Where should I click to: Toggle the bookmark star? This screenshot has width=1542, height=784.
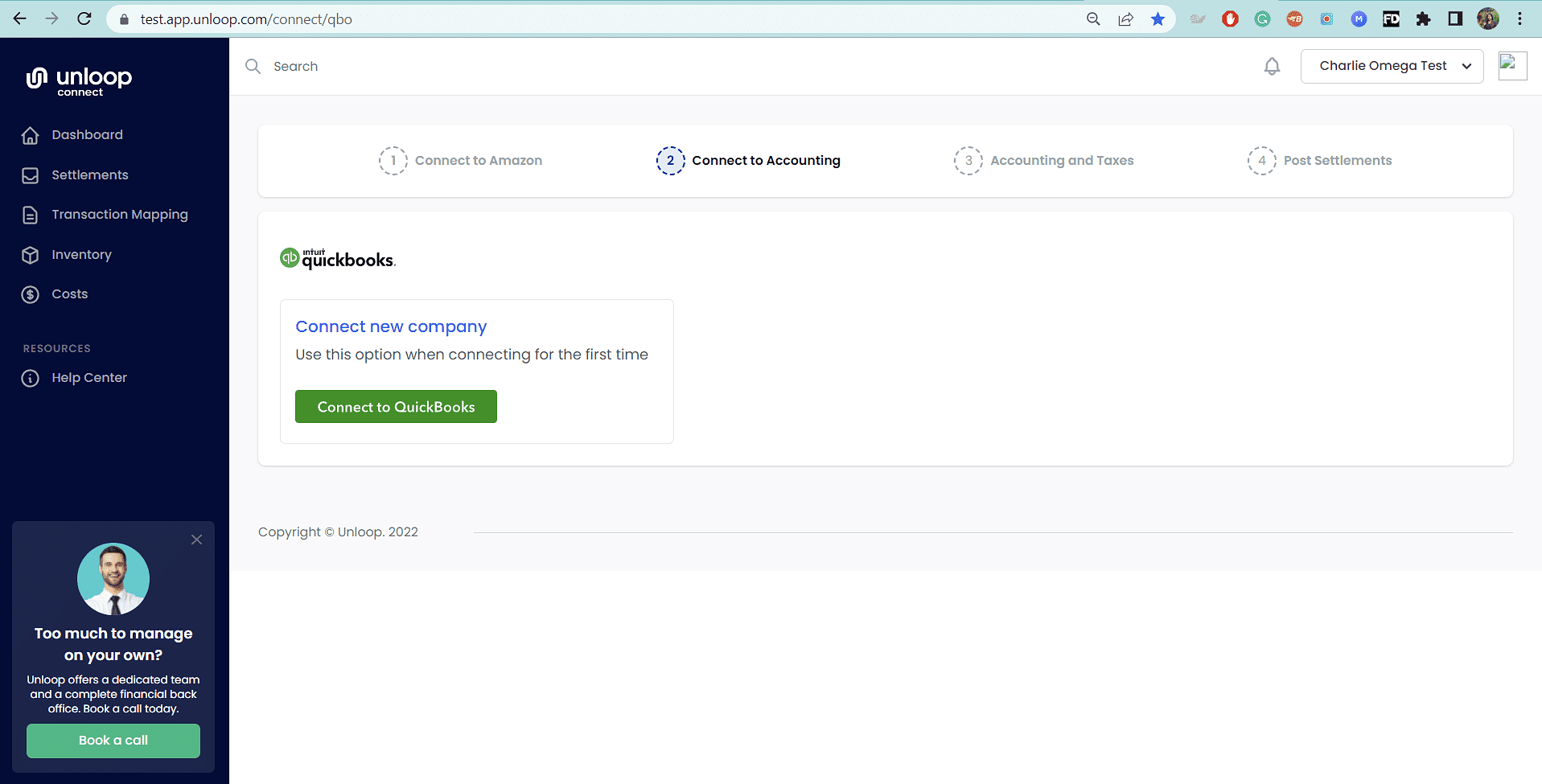tap(1158, 18)
